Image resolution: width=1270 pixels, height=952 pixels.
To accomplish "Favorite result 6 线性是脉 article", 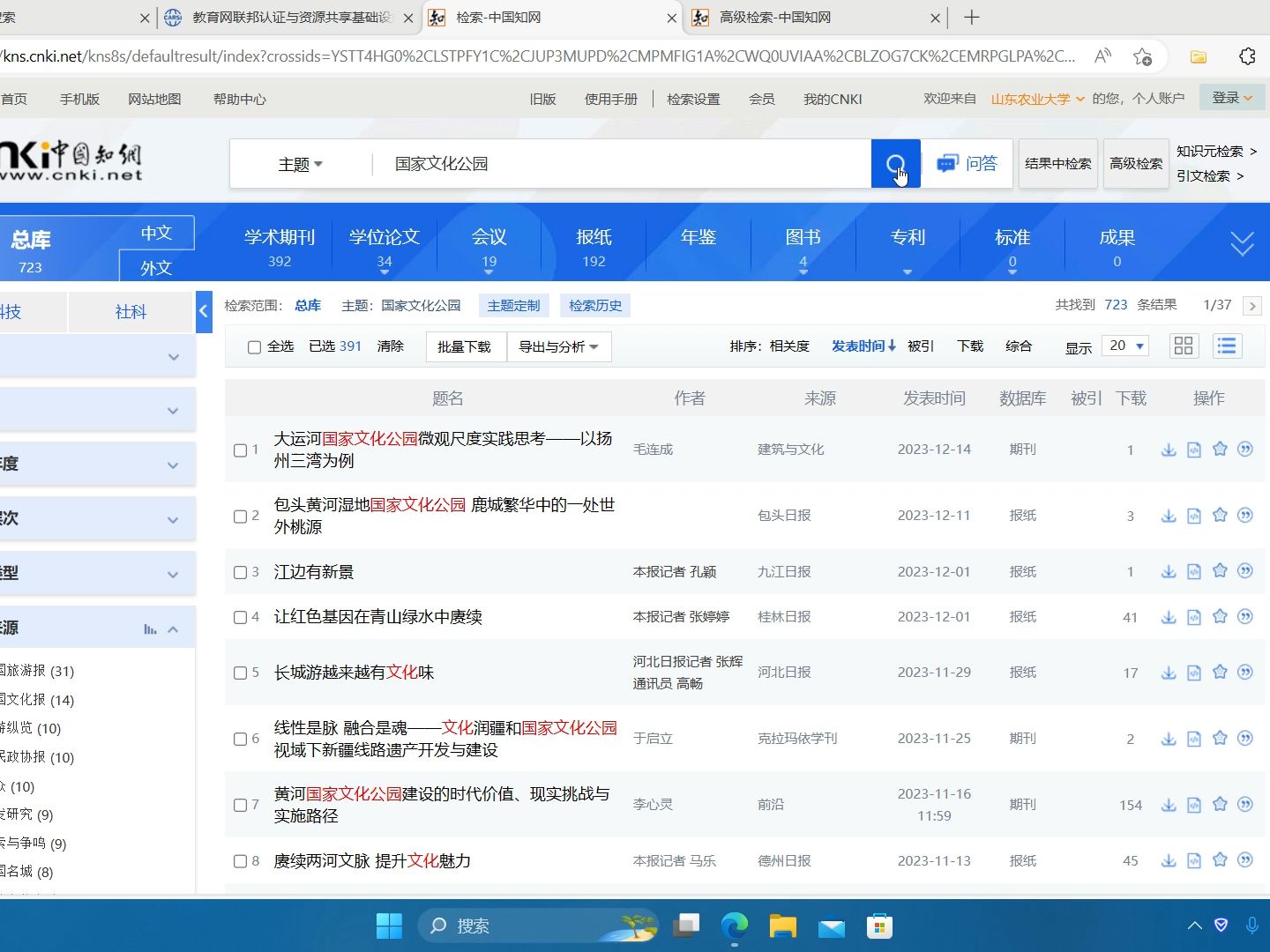I will 1220,738.
